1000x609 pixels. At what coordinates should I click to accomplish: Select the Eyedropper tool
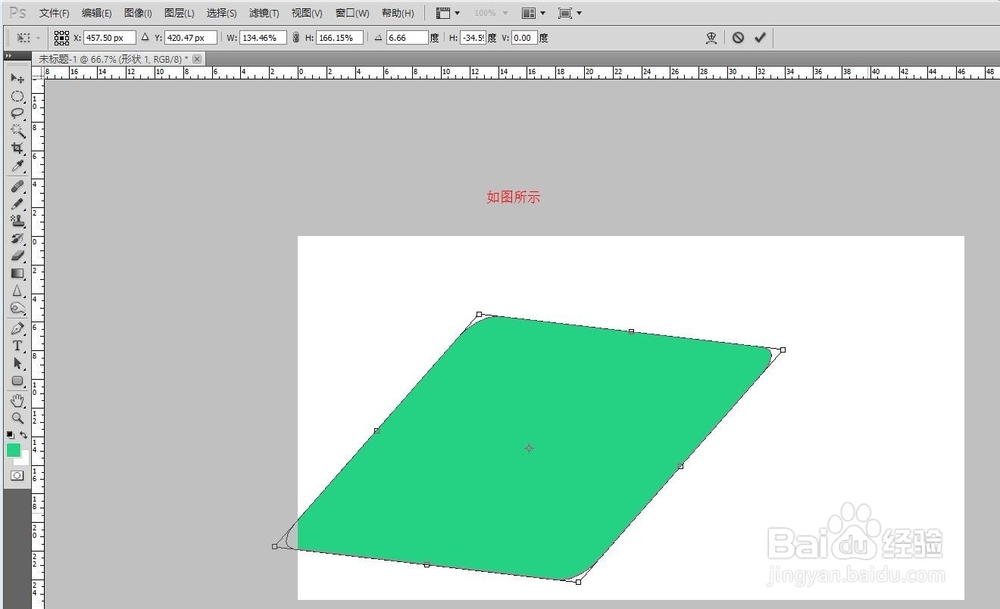pyautogui.click(x=17, y=166)
